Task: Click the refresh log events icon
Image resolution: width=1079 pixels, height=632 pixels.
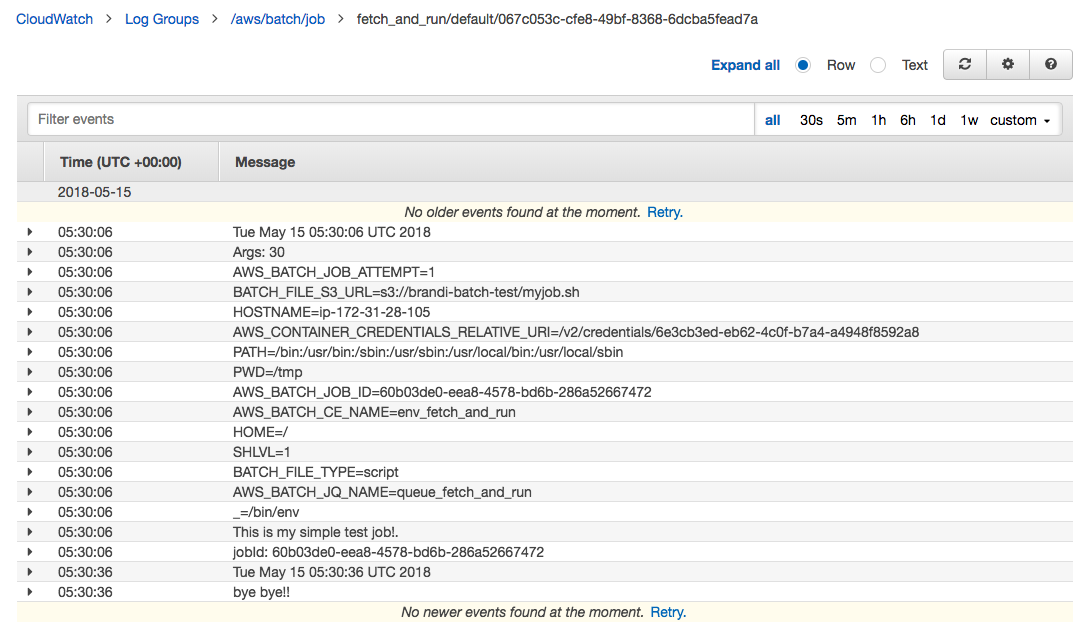Action: pos(965,65)
